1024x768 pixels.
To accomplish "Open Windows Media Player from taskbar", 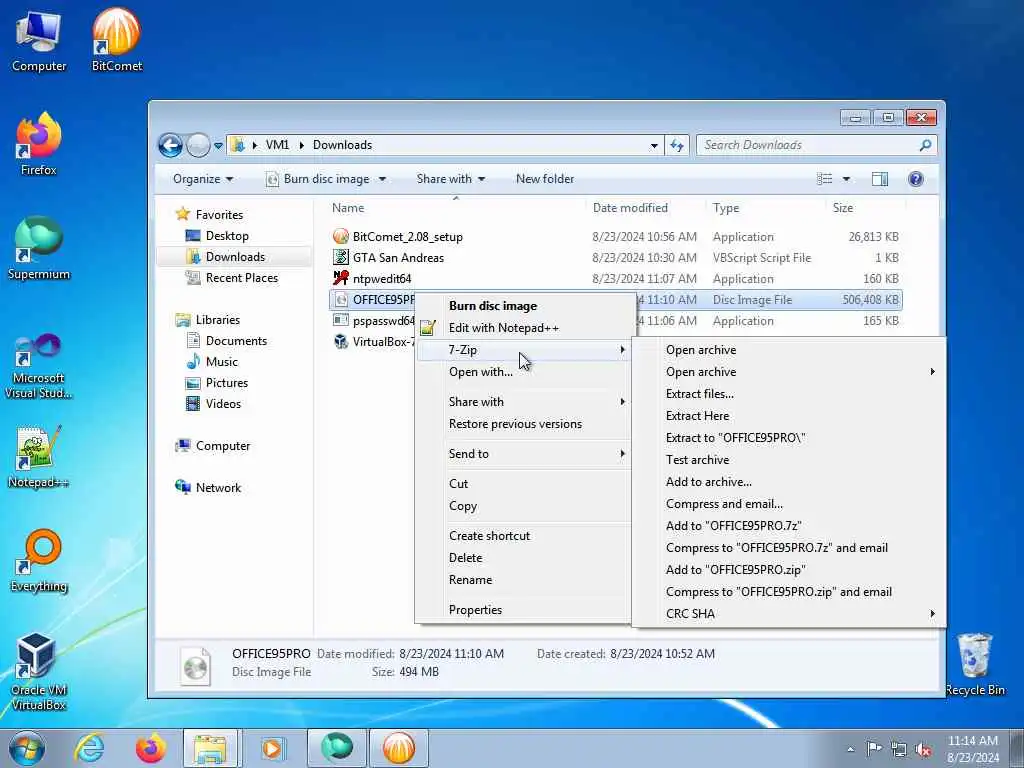I will pyautogui.click(x=272, y=748).
